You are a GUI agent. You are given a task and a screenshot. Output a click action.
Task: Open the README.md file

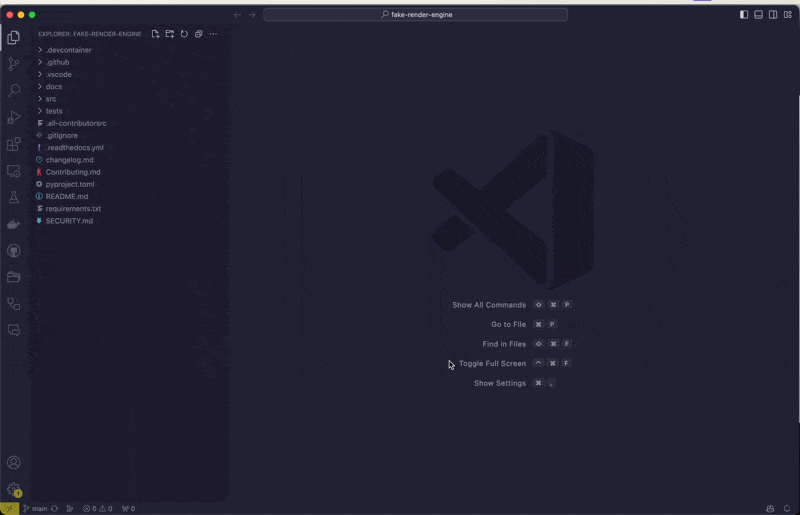(130, 197)
